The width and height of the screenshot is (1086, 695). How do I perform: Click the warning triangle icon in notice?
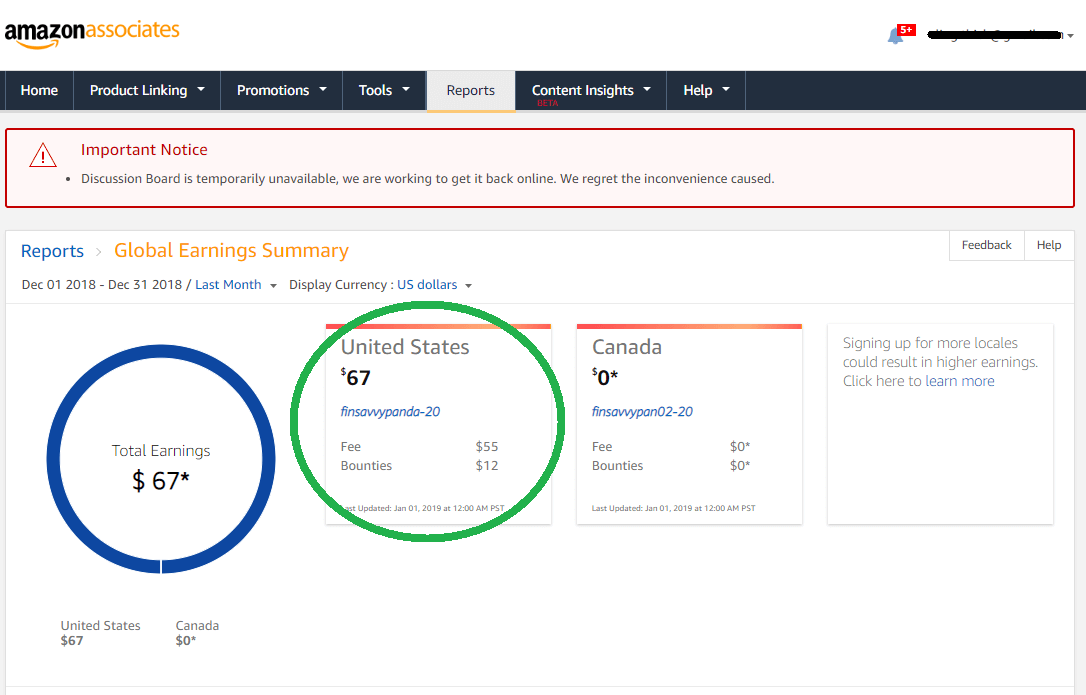43,155
